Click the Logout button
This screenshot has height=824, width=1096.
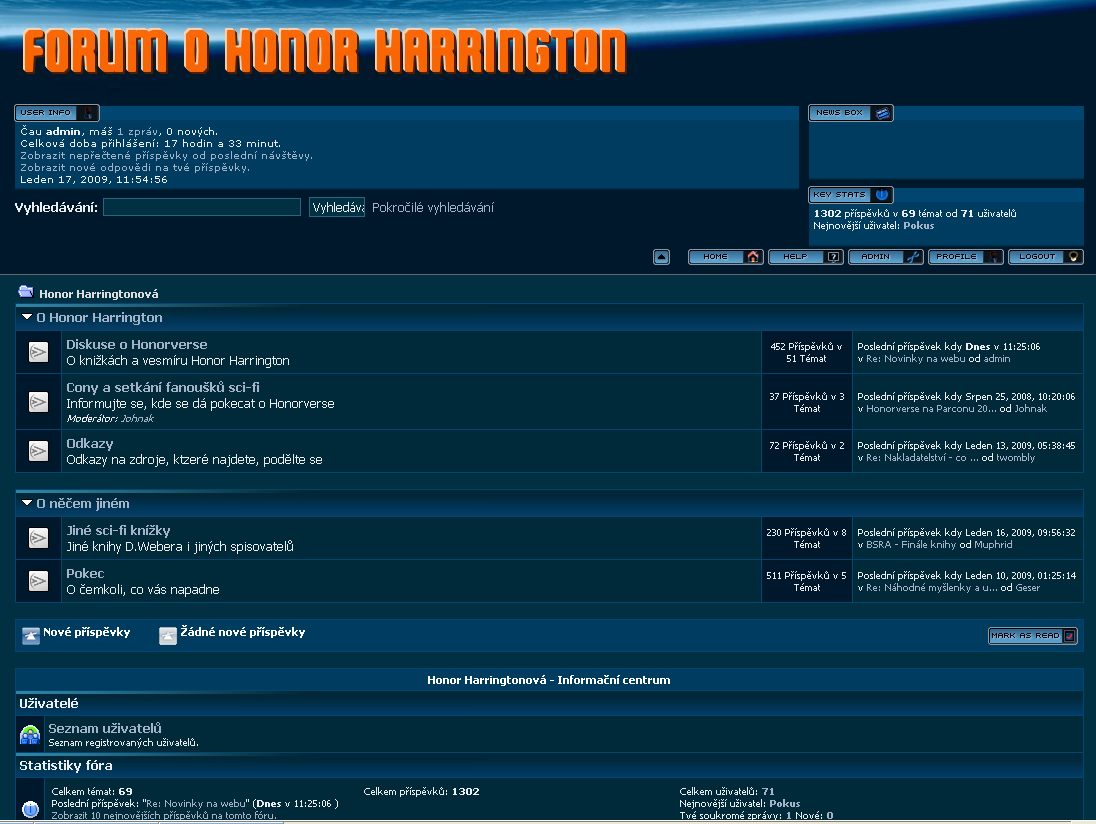pos(1045,257)
